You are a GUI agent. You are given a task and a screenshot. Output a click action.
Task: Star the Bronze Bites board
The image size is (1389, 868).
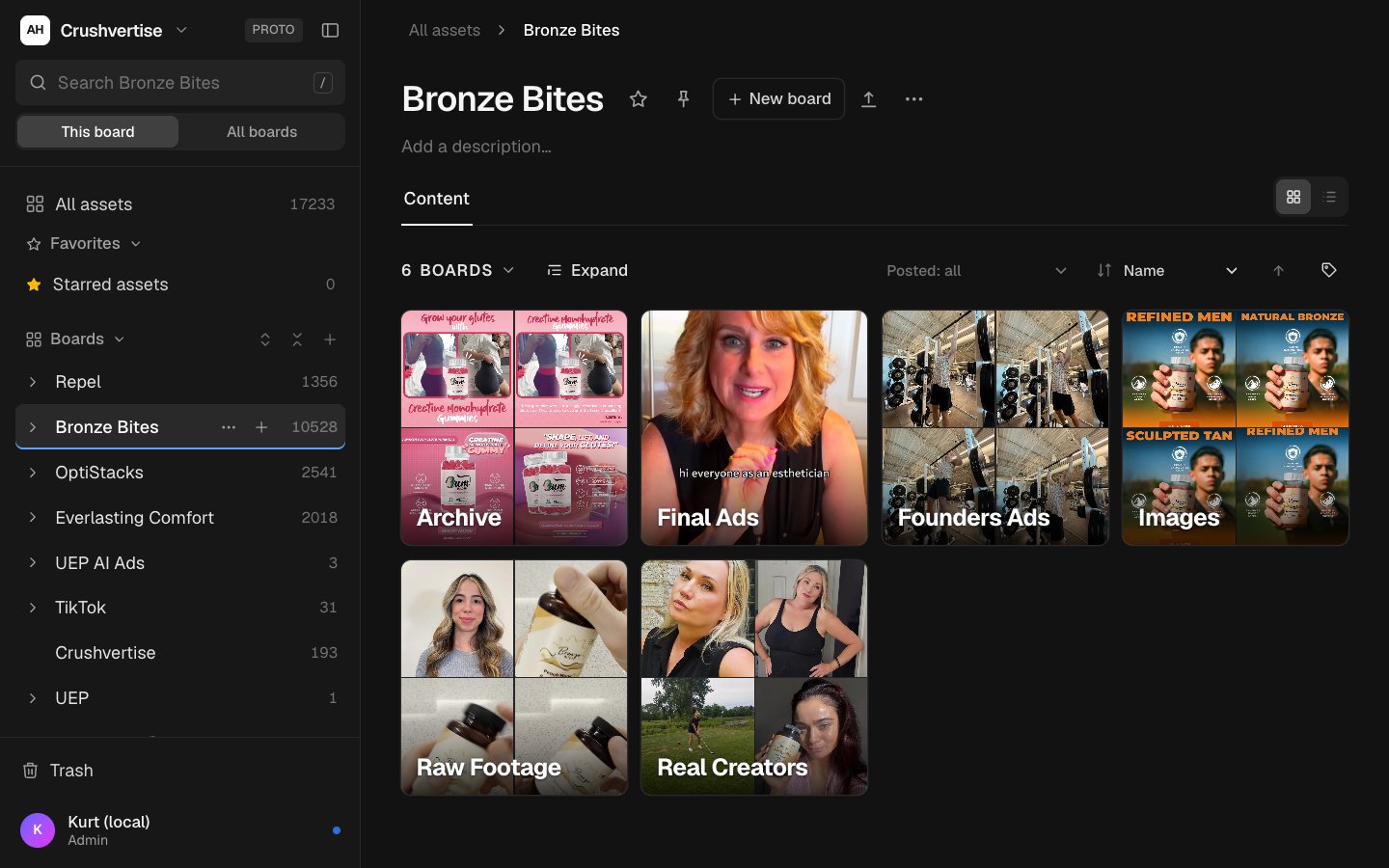[x=638, y=98]
